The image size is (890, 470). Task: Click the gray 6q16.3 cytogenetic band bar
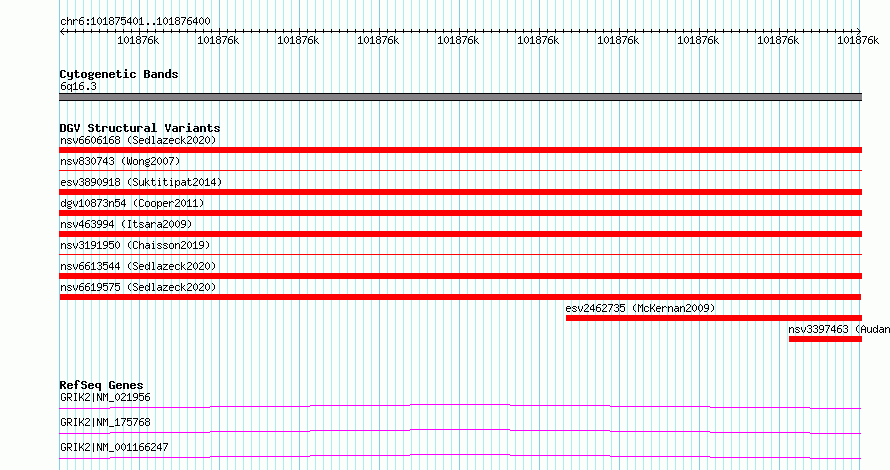[x=460, y=97]
